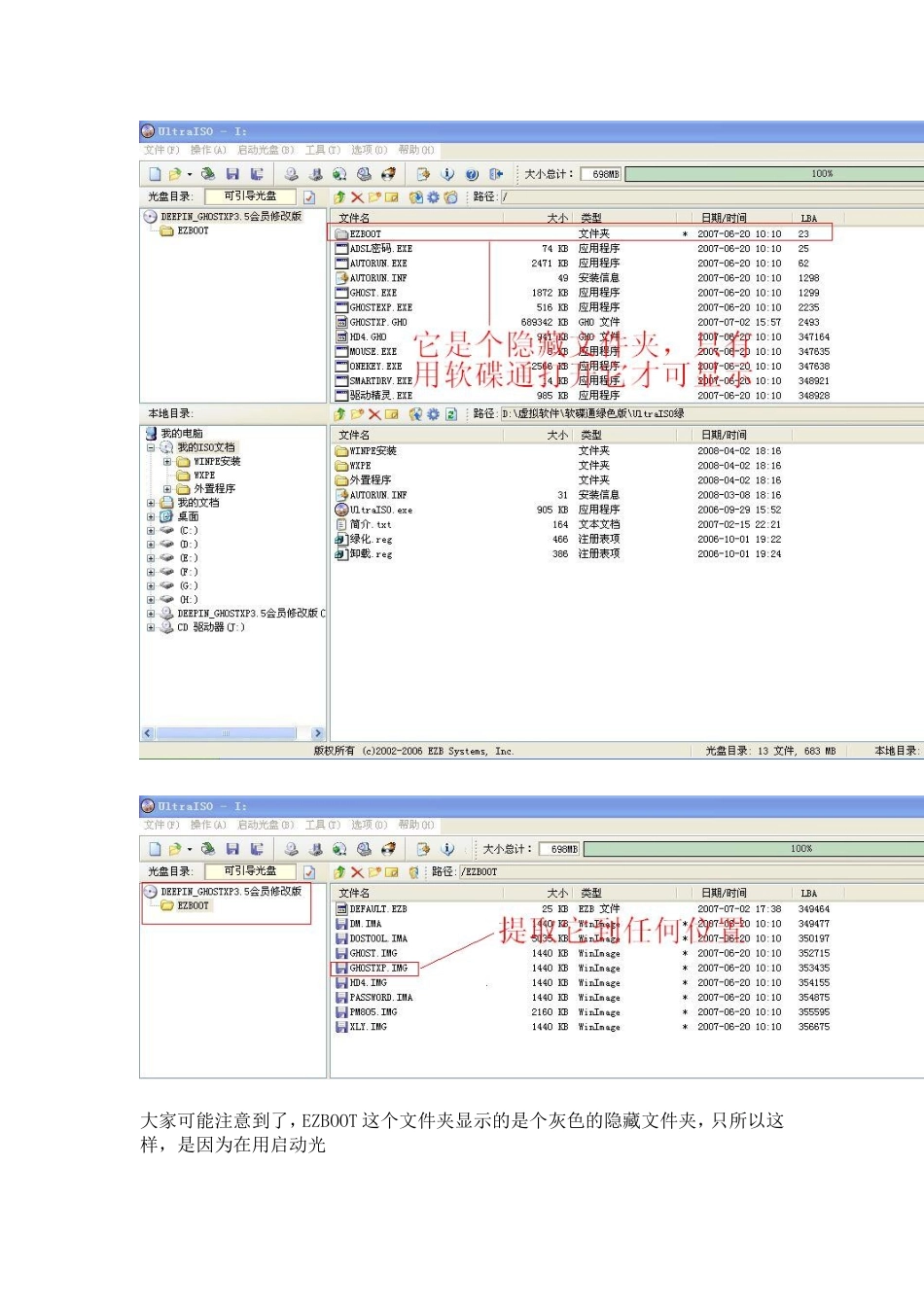Click 可引导光盘 field in upper window
This screenshot has width=924, height=1307.
(250, 196)
